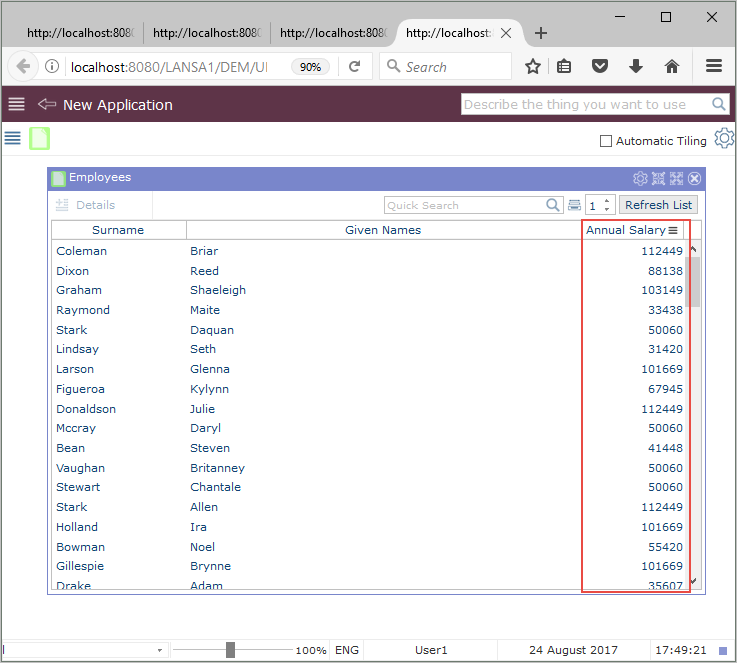Click the Details button in Employees panel
737x663 pixels.
coord(86,205)
